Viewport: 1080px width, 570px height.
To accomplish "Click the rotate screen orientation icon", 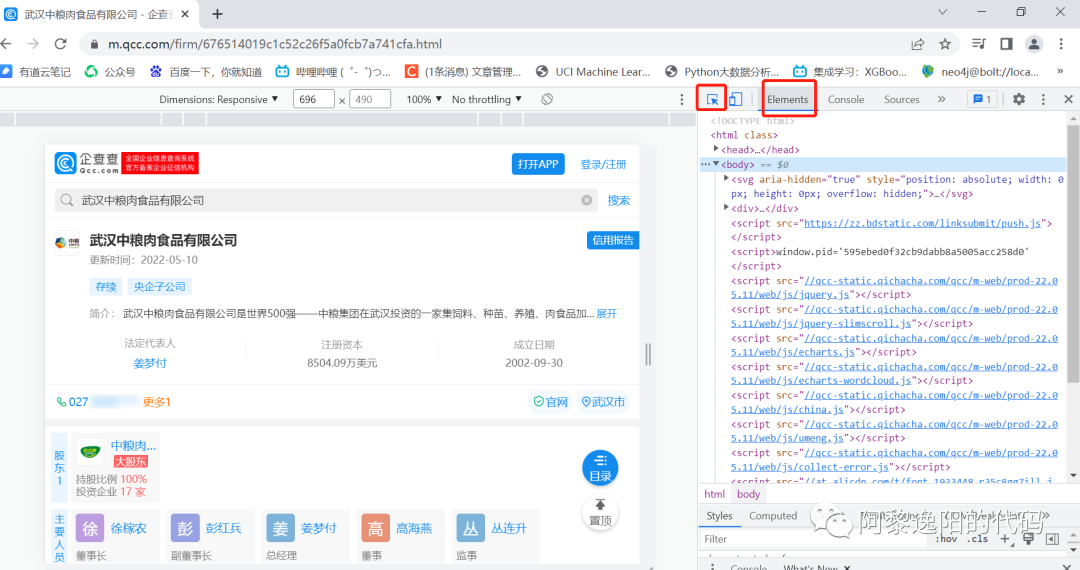I will (547, 99).
